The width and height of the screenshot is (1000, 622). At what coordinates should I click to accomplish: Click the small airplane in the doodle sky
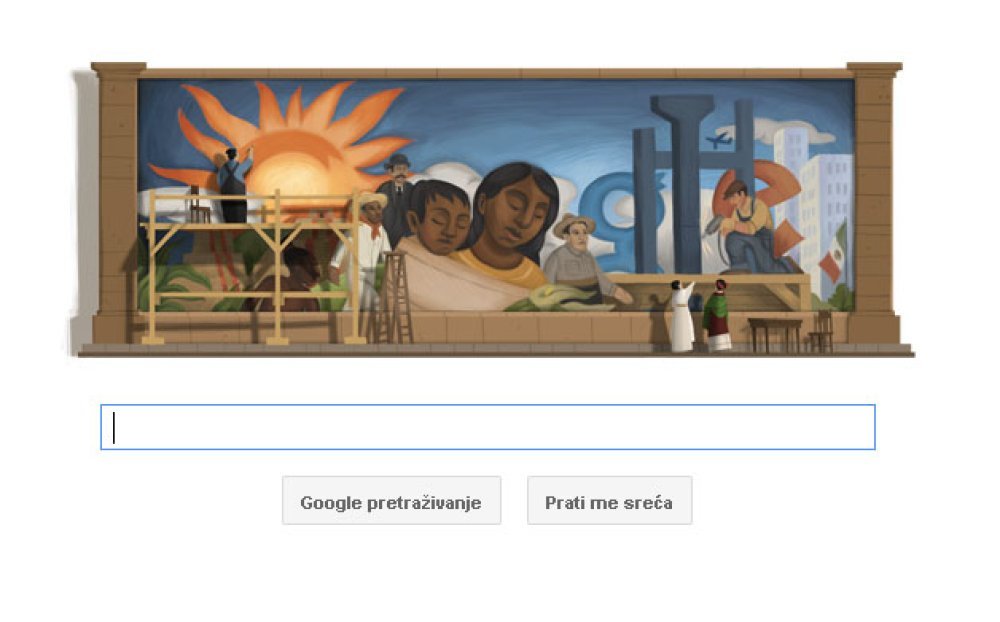[x=718, y=140]
